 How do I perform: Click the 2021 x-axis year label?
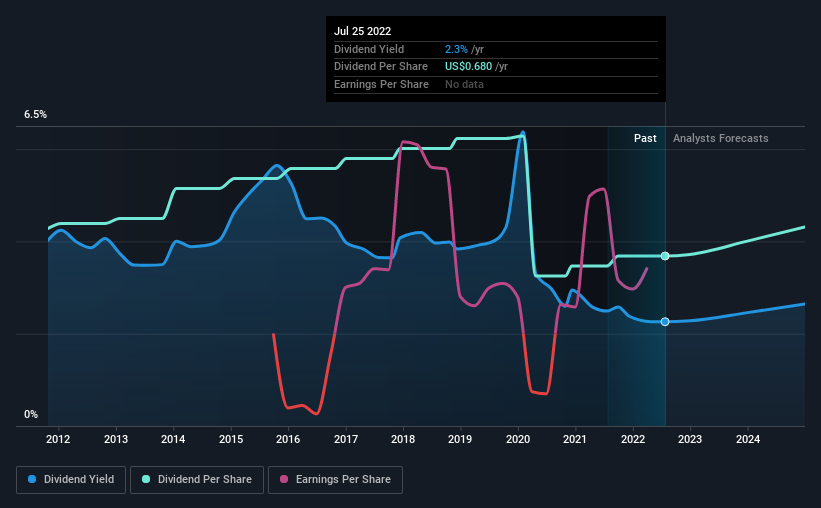(x=575, y=439)
